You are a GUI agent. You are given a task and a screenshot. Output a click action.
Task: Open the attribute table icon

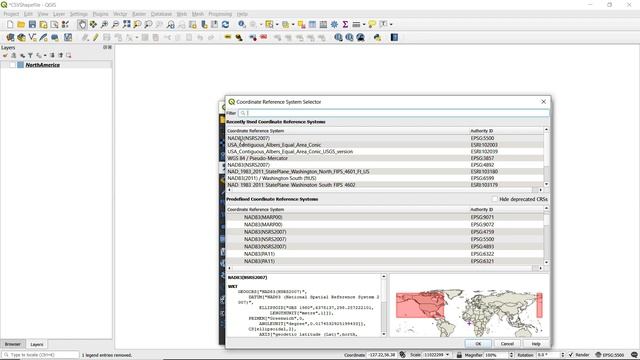(312, 24)
